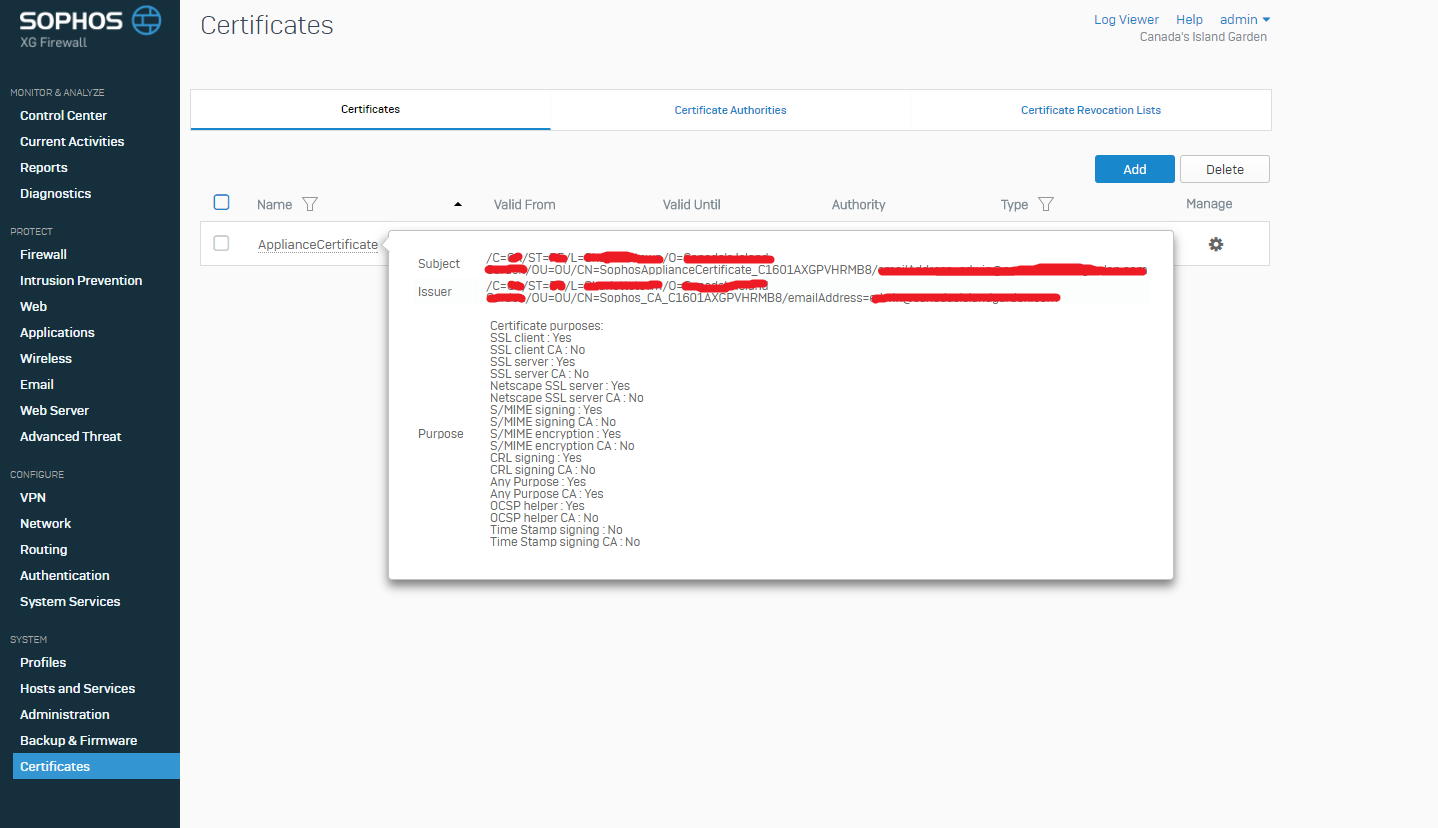Select System Services menu item

click(x=70, y=601)
